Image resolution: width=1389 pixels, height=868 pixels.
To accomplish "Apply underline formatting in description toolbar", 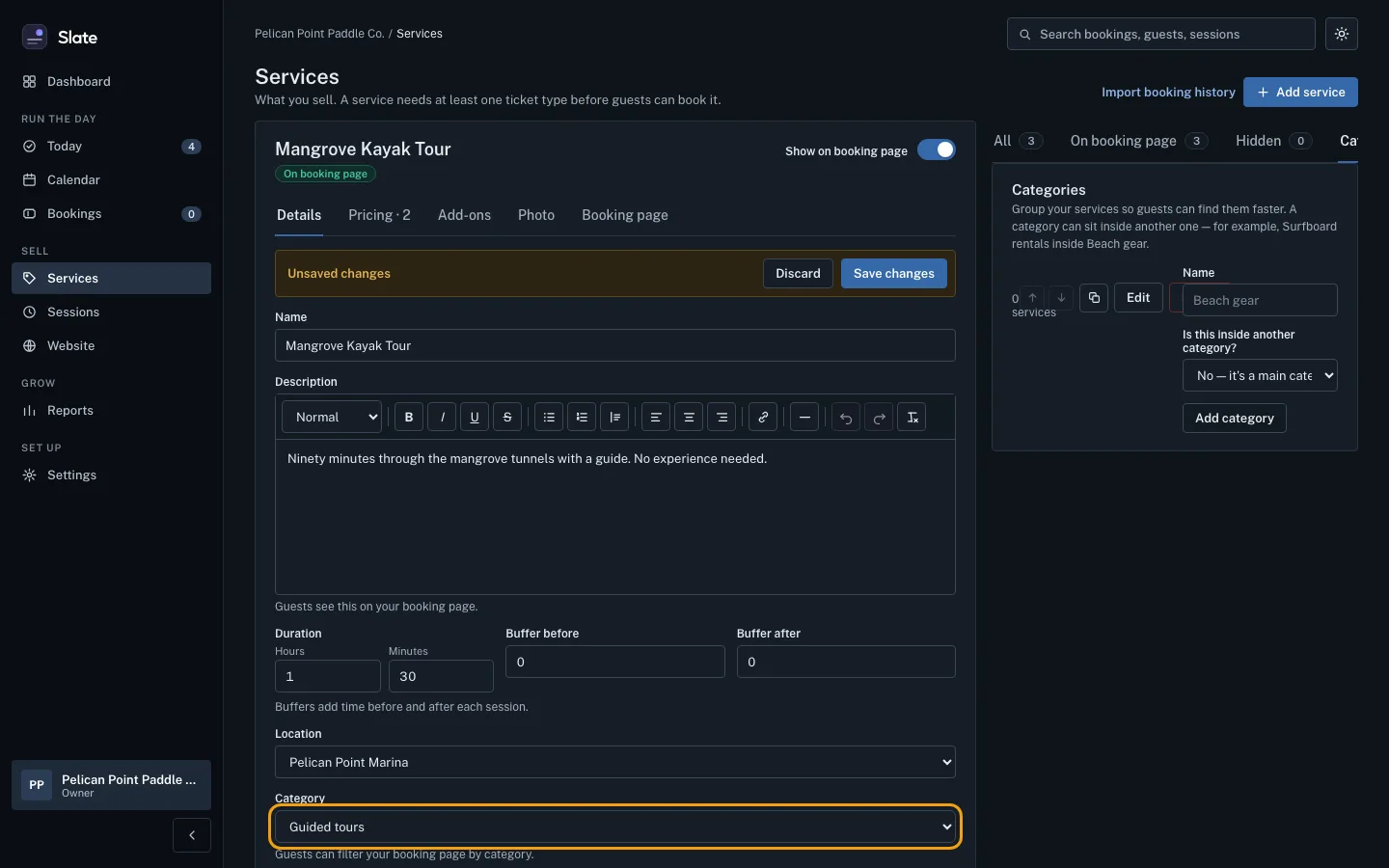I will tap(475, 417).
